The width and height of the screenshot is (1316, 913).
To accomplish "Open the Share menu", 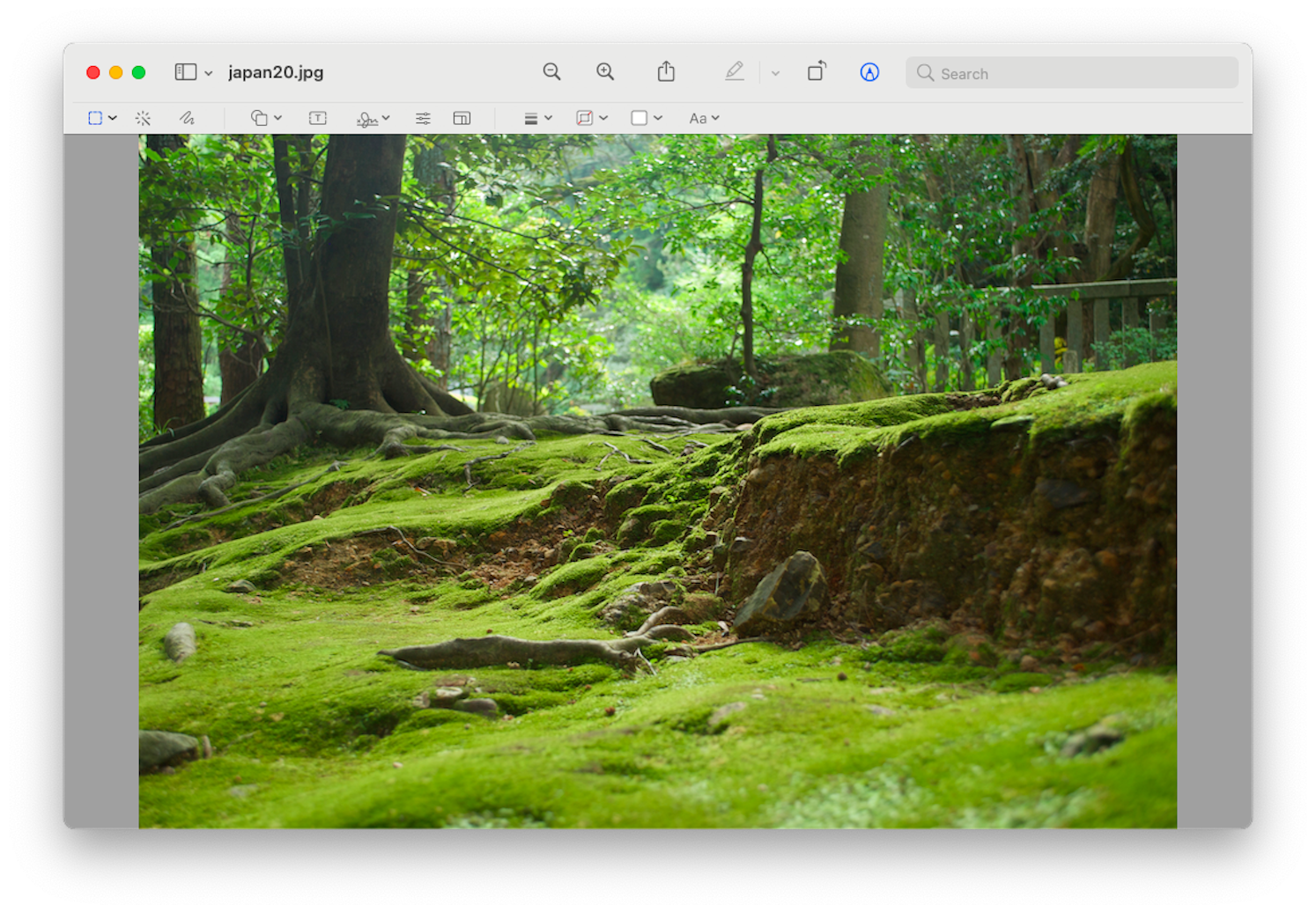I will (666, 71).
